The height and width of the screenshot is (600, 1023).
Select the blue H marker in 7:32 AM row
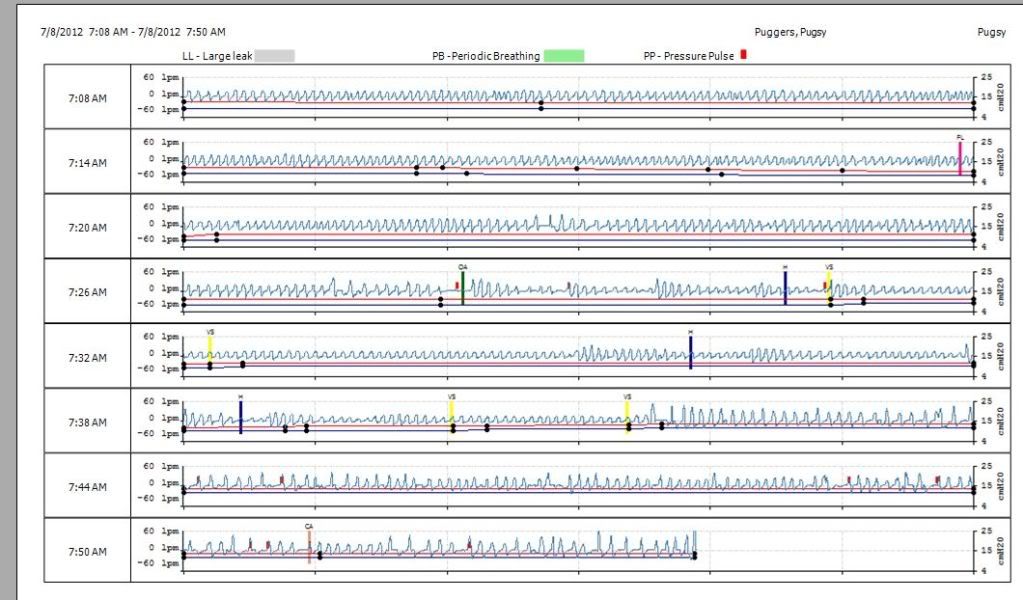(x=690, y=353)
